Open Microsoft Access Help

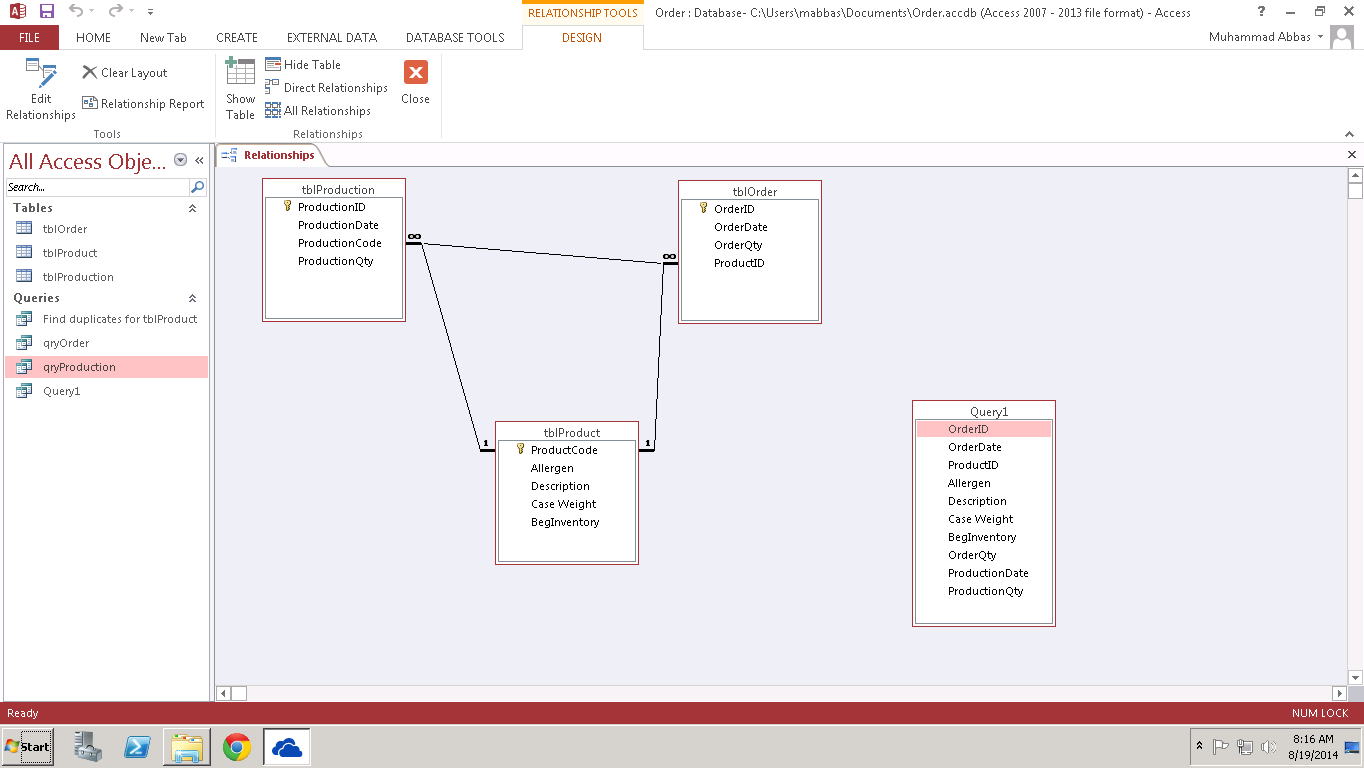coord(1261,12)
